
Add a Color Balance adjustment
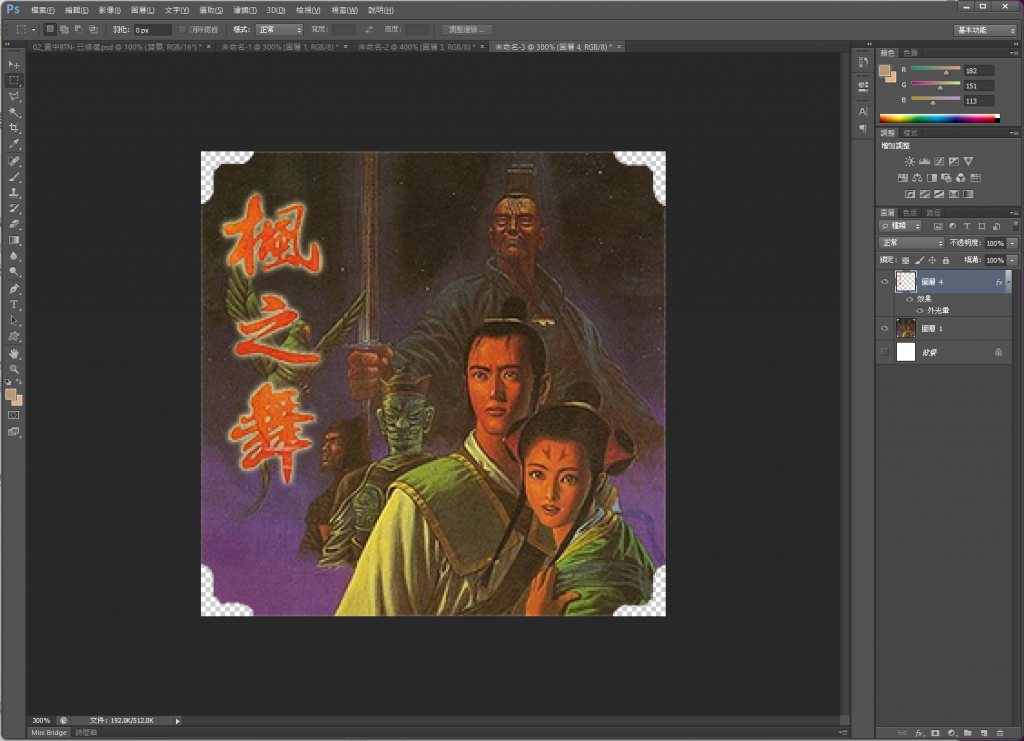pos(917,178)
